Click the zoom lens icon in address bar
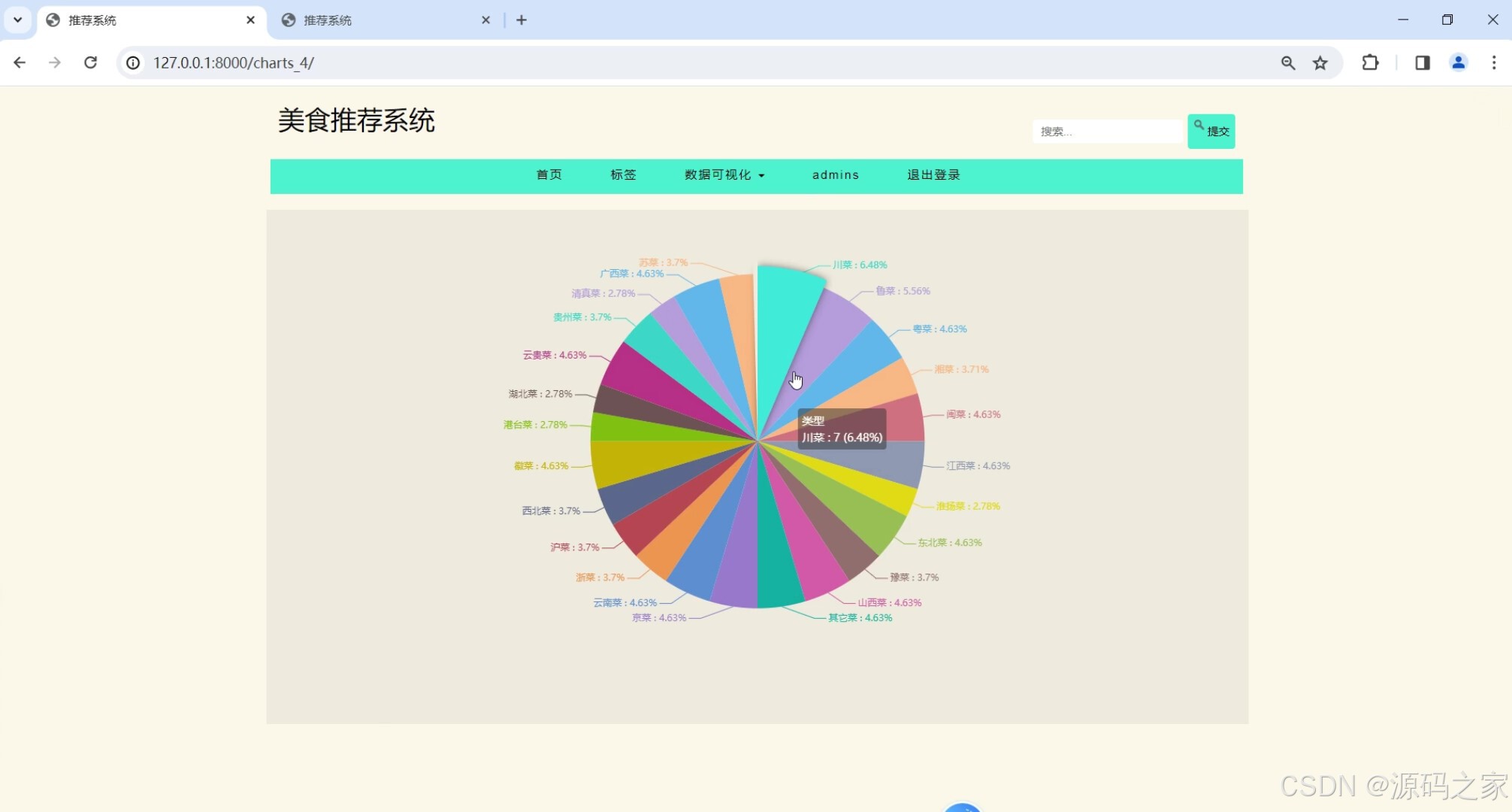Image resolution: width=1512 pixels, height=812 pixels. tap(1287, 62)
